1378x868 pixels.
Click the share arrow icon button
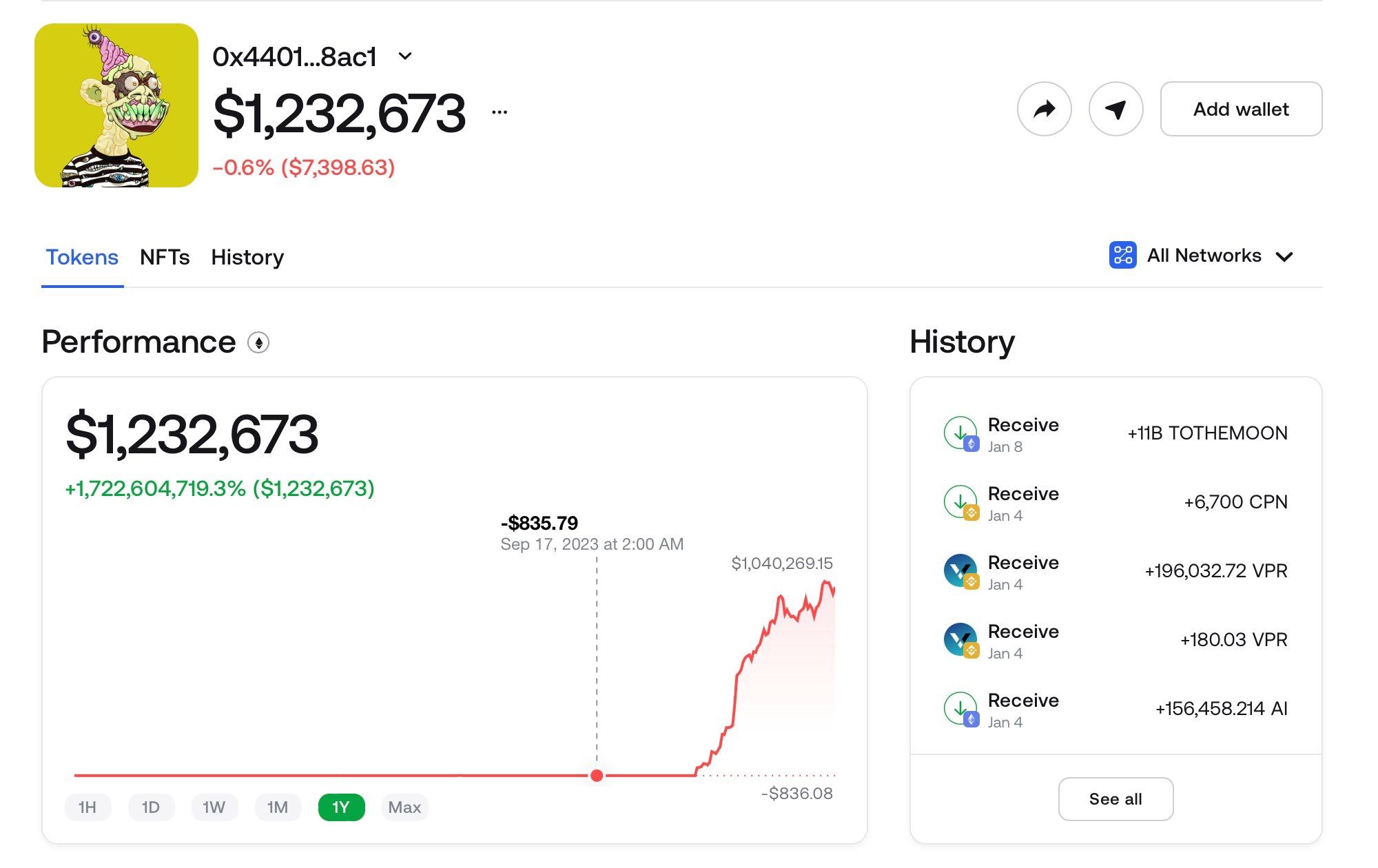point(1044,109)
